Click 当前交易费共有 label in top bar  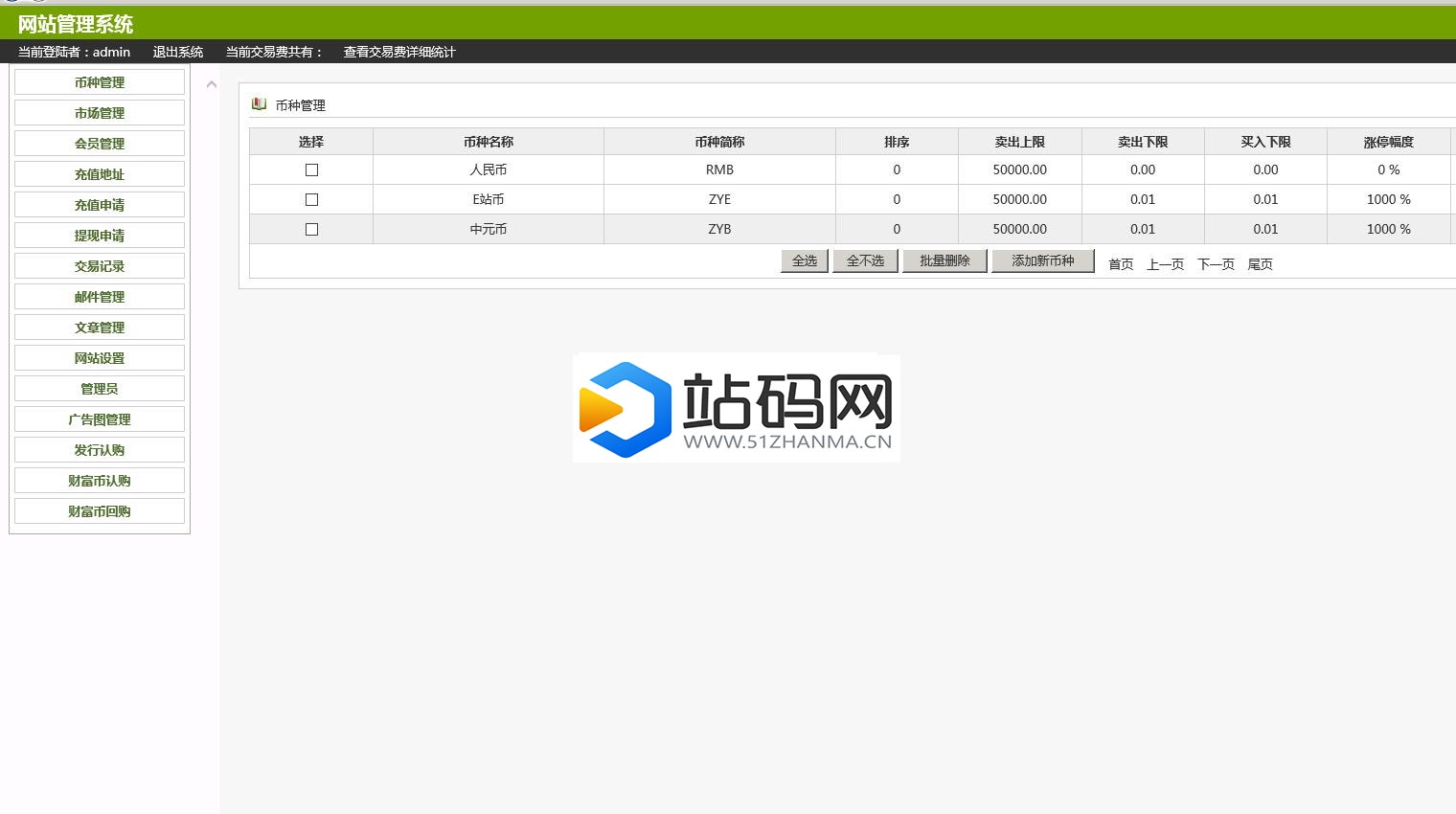pyautogui.click(x=274, y=52)
